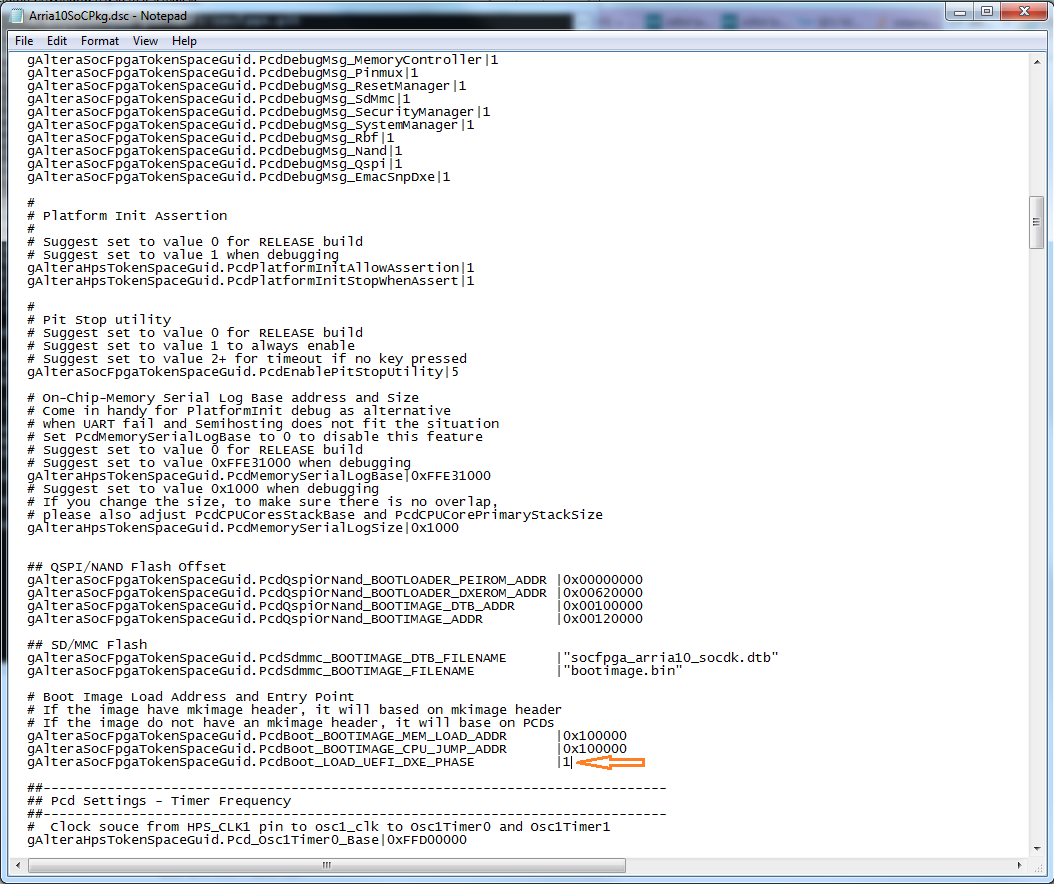Click the vertical scrollbar thumb

pyautogui.click(x=1037, y=223)
